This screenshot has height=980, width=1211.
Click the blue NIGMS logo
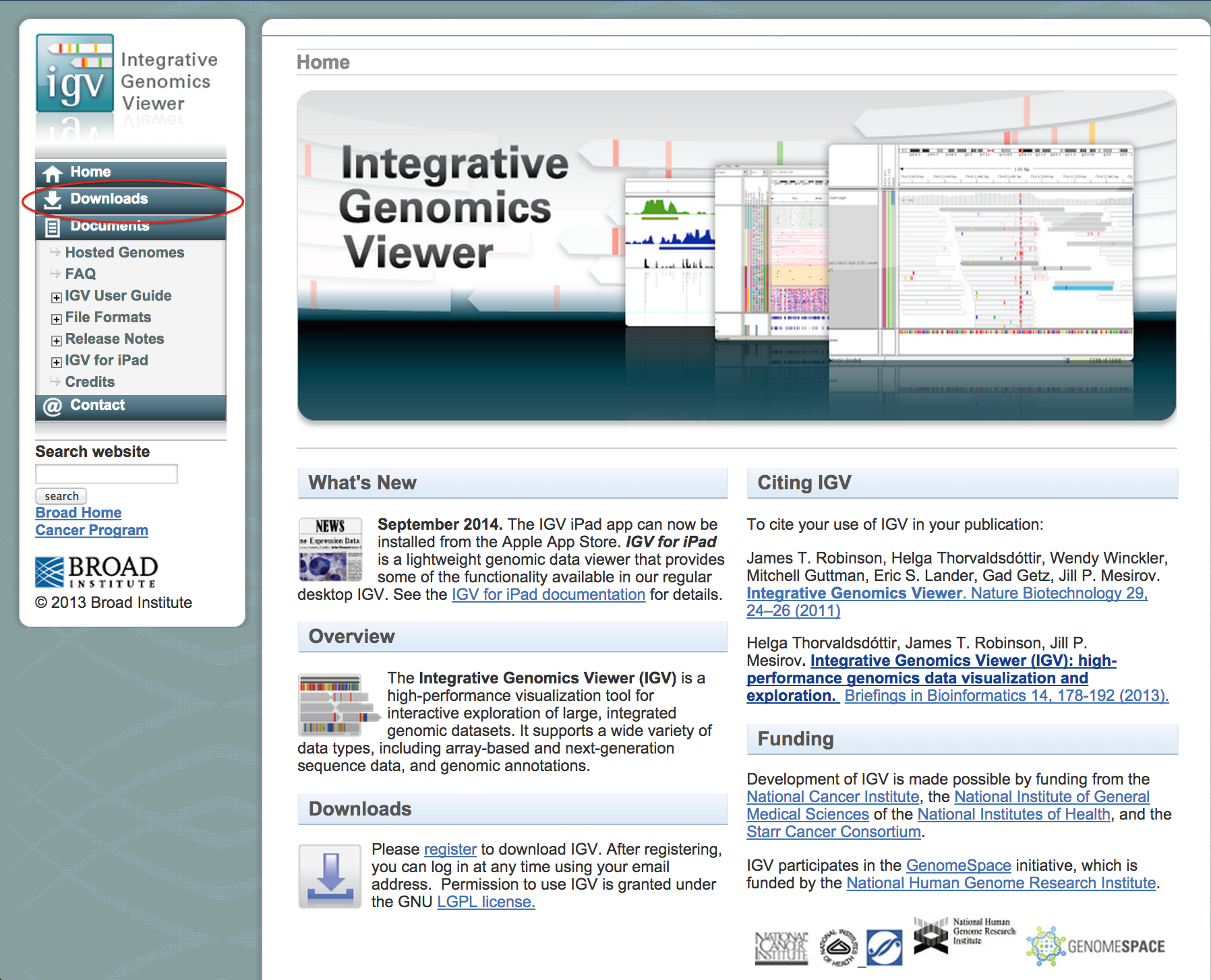point(884,947)
